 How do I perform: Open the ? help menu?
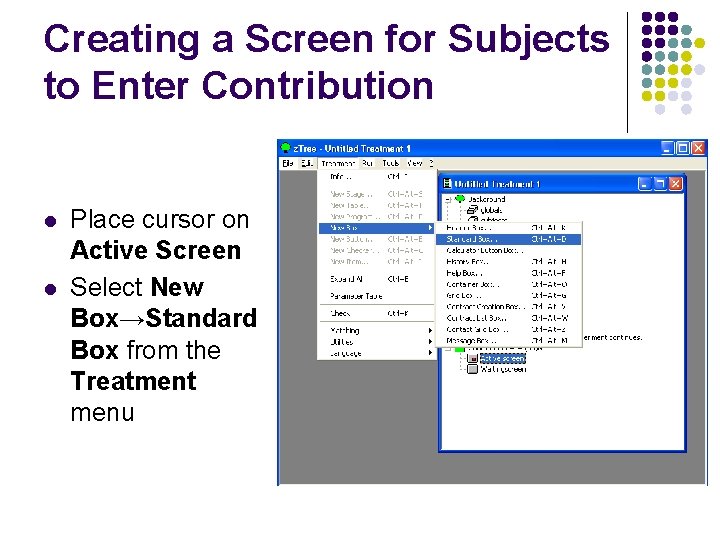[x=431, y=163]
